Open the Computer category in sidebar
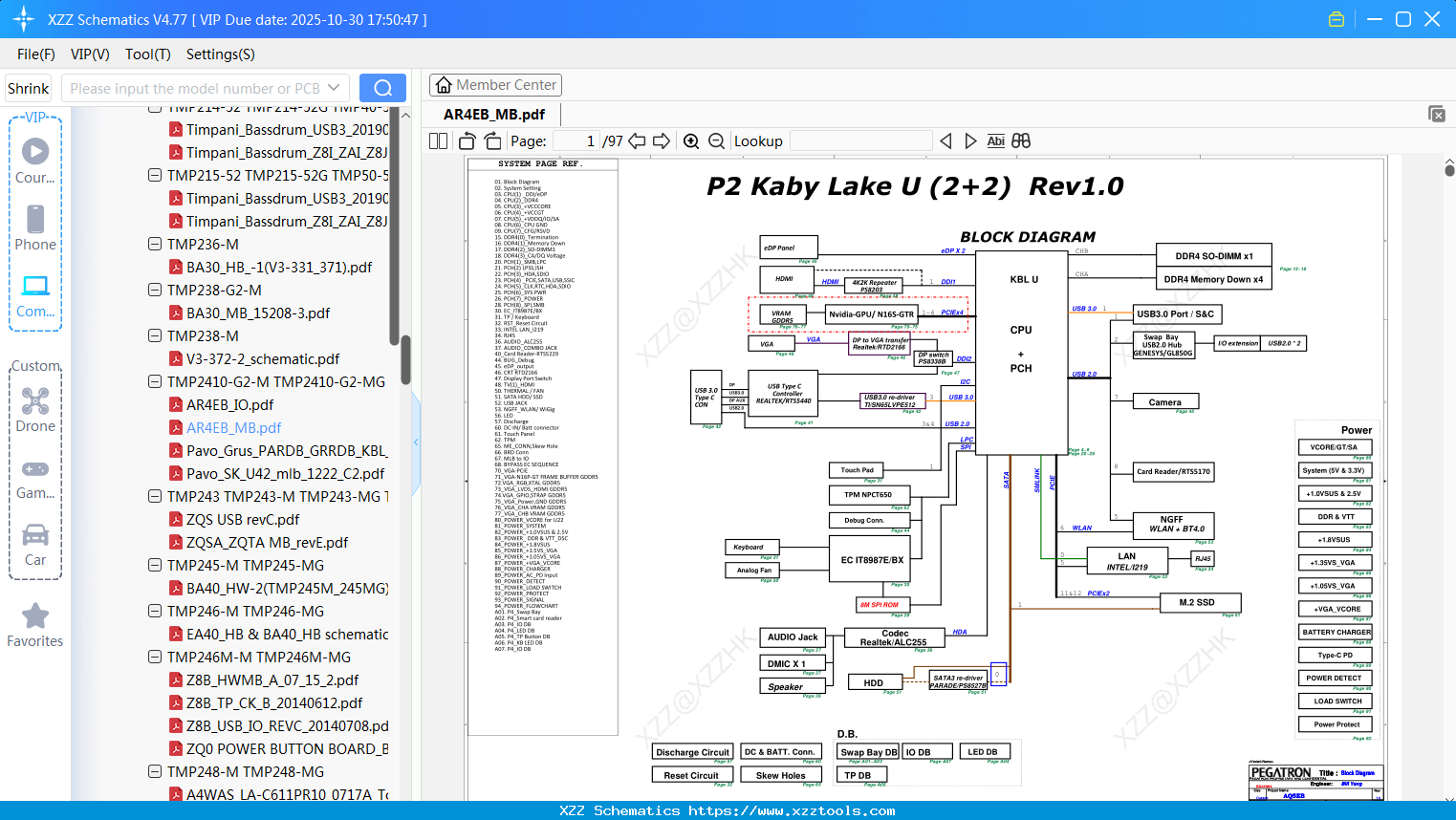Image resolution: width=1456 pixels, height=820 pixels. (35, 295)
